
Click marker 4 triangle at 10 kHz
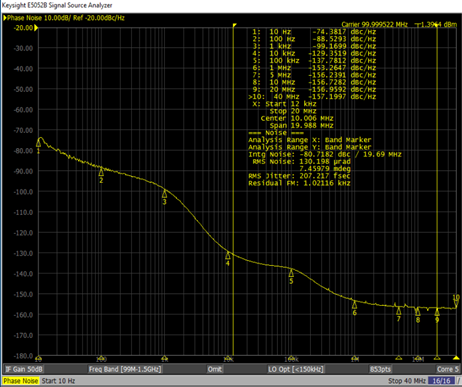[228, 256]
